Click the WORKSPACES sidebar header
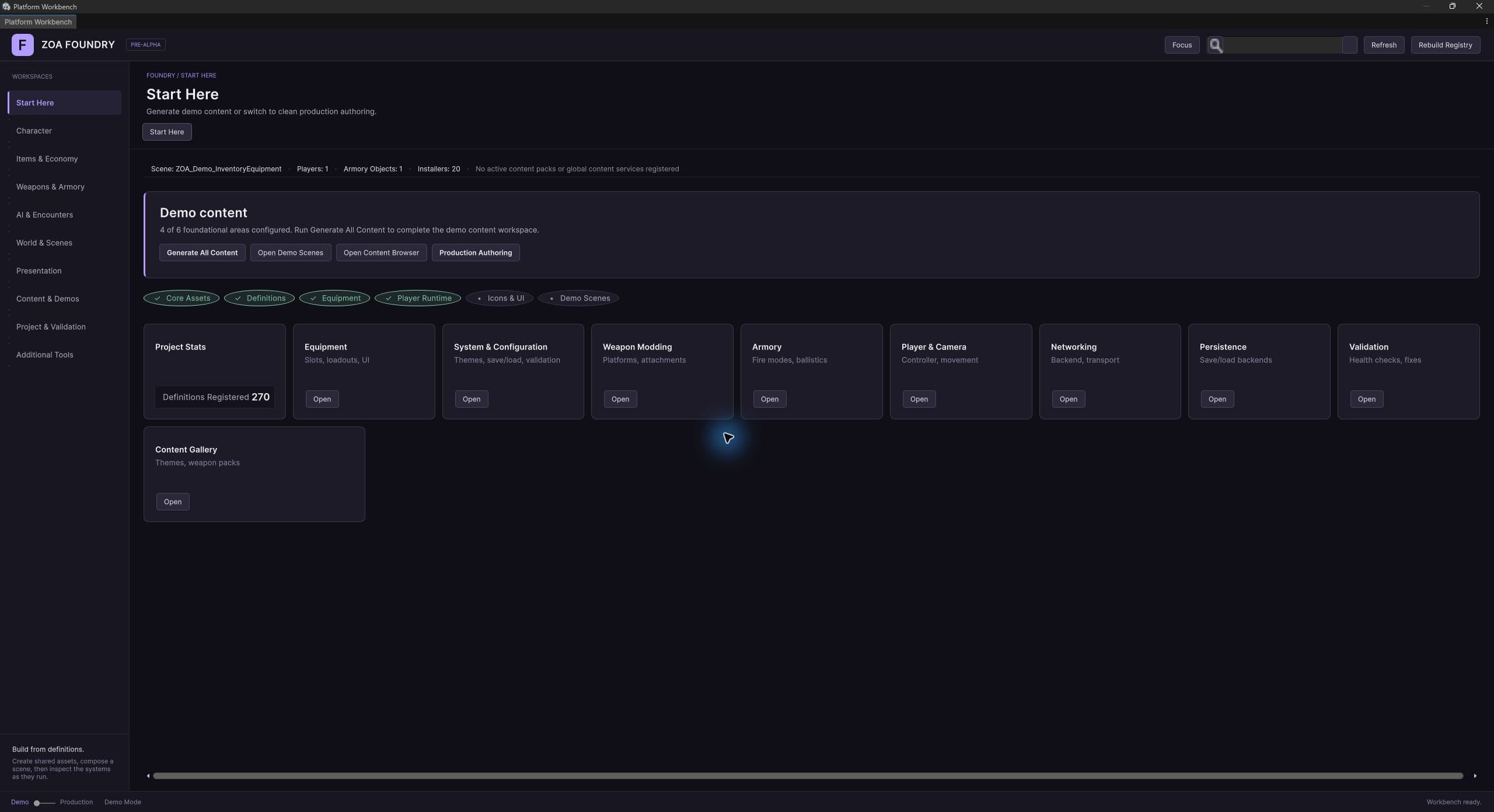This screenshot has height=812, width=1494. 32,76
